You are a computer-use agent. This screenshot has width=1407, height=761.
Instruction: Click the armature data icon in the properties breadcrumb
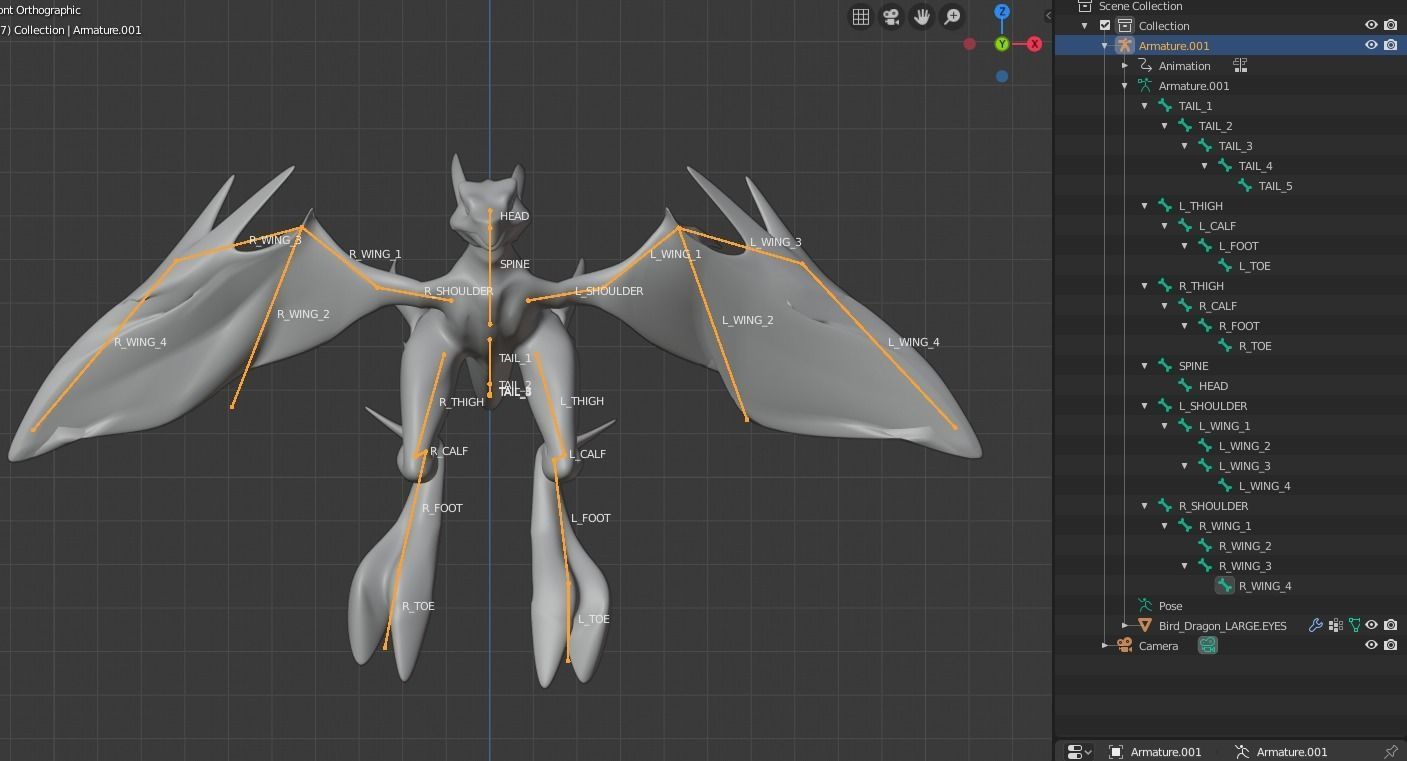pyautogui.click(x=1242, y=752)
